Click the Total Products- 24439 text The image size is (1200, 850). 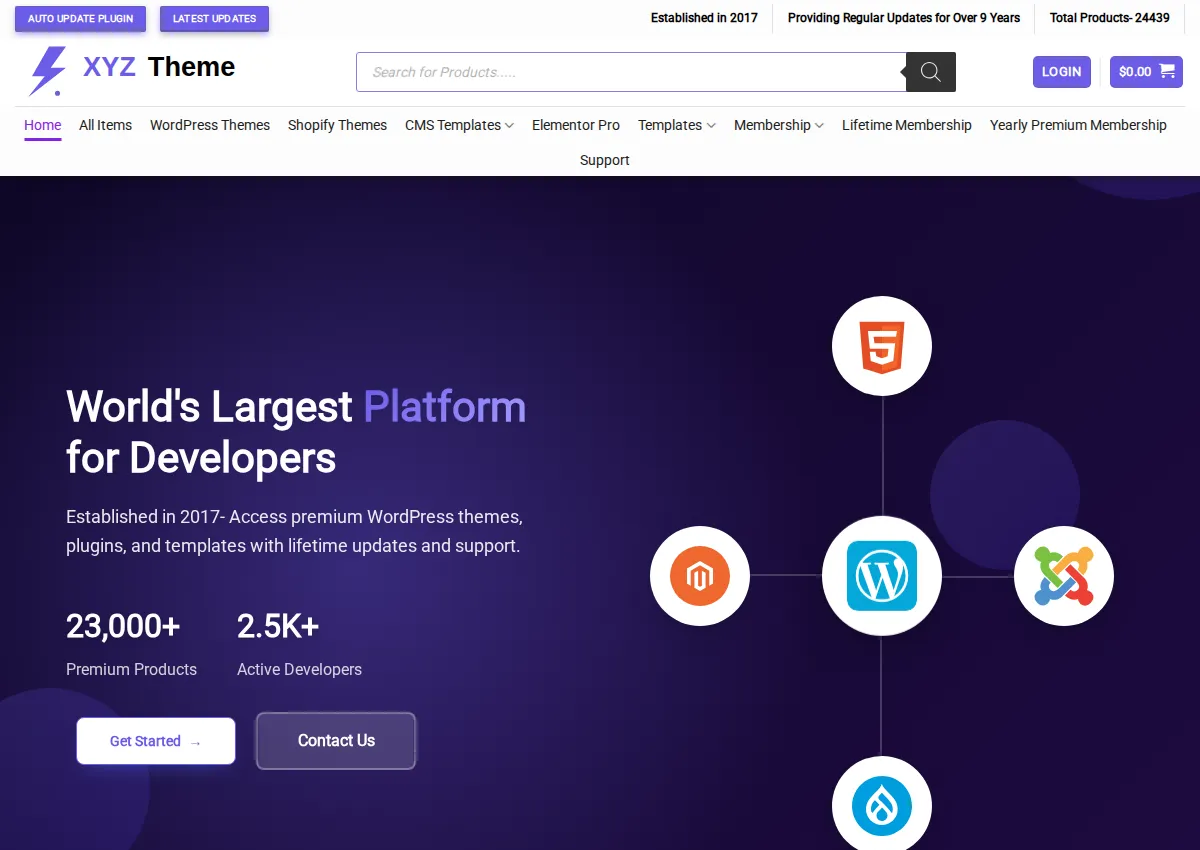pyautogui.click(x=1110, y=17)
